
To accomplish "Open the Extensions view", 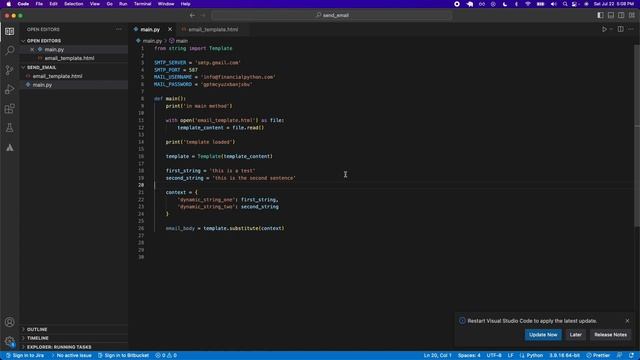I will pyautogui.click(x=9, y=109).
